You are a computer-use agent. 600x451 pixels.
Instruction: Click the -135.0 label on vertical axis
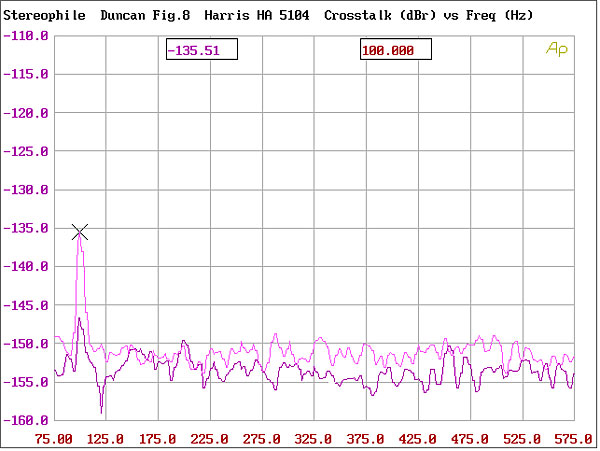pos(26,228)
